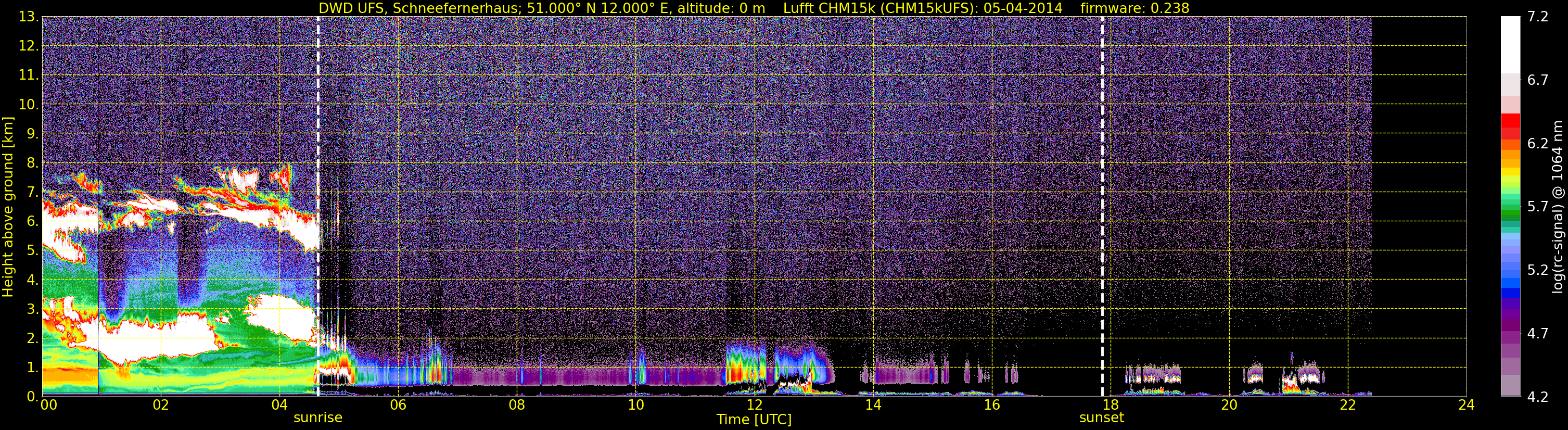Click the colorbar tick value 4.7
This screenshot has width=1568, height=430.
click(1538, 333)
